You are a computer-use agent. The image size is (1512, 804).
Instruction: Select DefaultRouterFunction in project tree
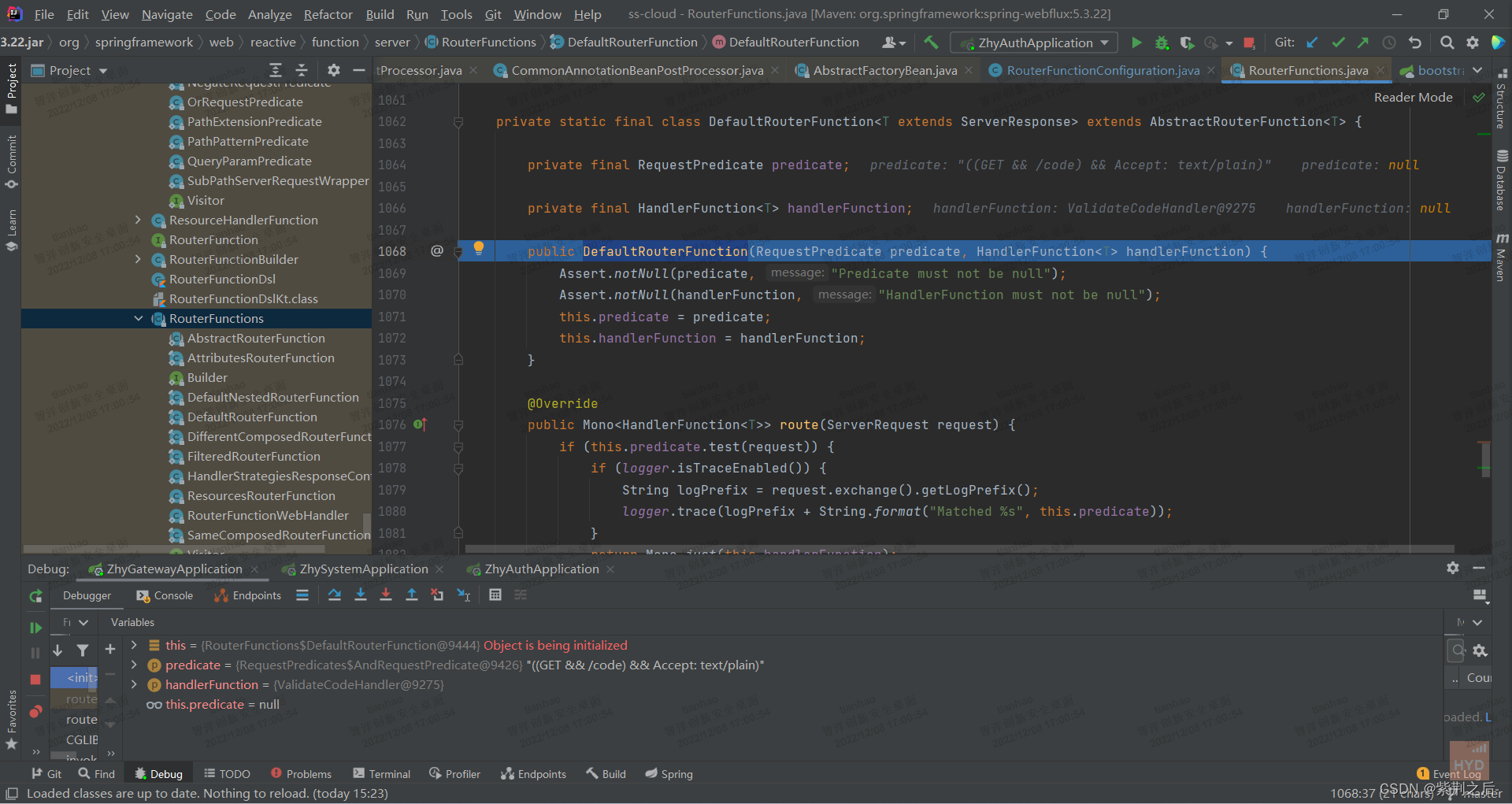pyautogui.click(x=252, y=417)
